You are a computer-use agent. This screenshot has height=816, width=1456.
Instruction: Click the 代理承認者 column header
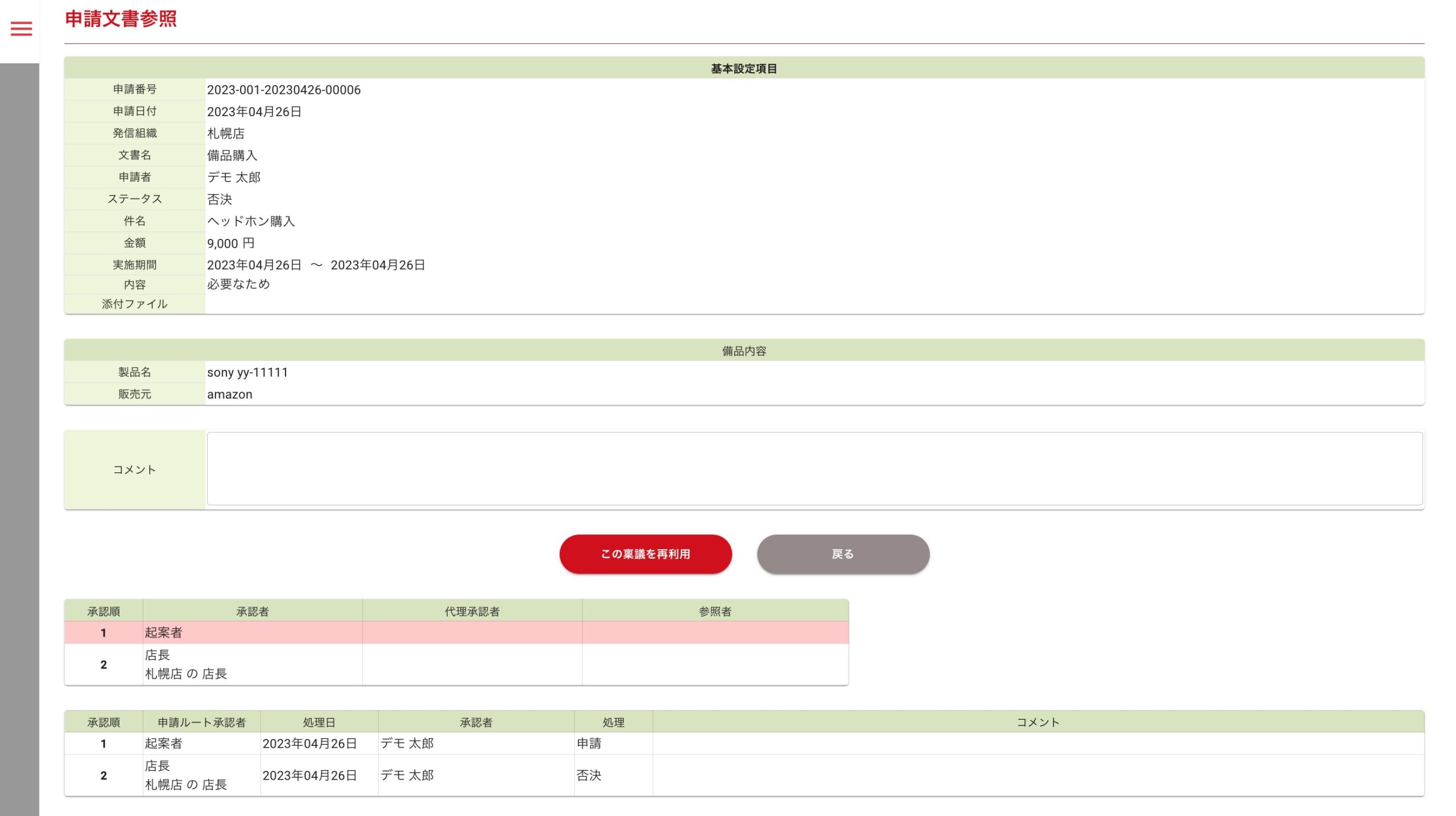[471, 611]
